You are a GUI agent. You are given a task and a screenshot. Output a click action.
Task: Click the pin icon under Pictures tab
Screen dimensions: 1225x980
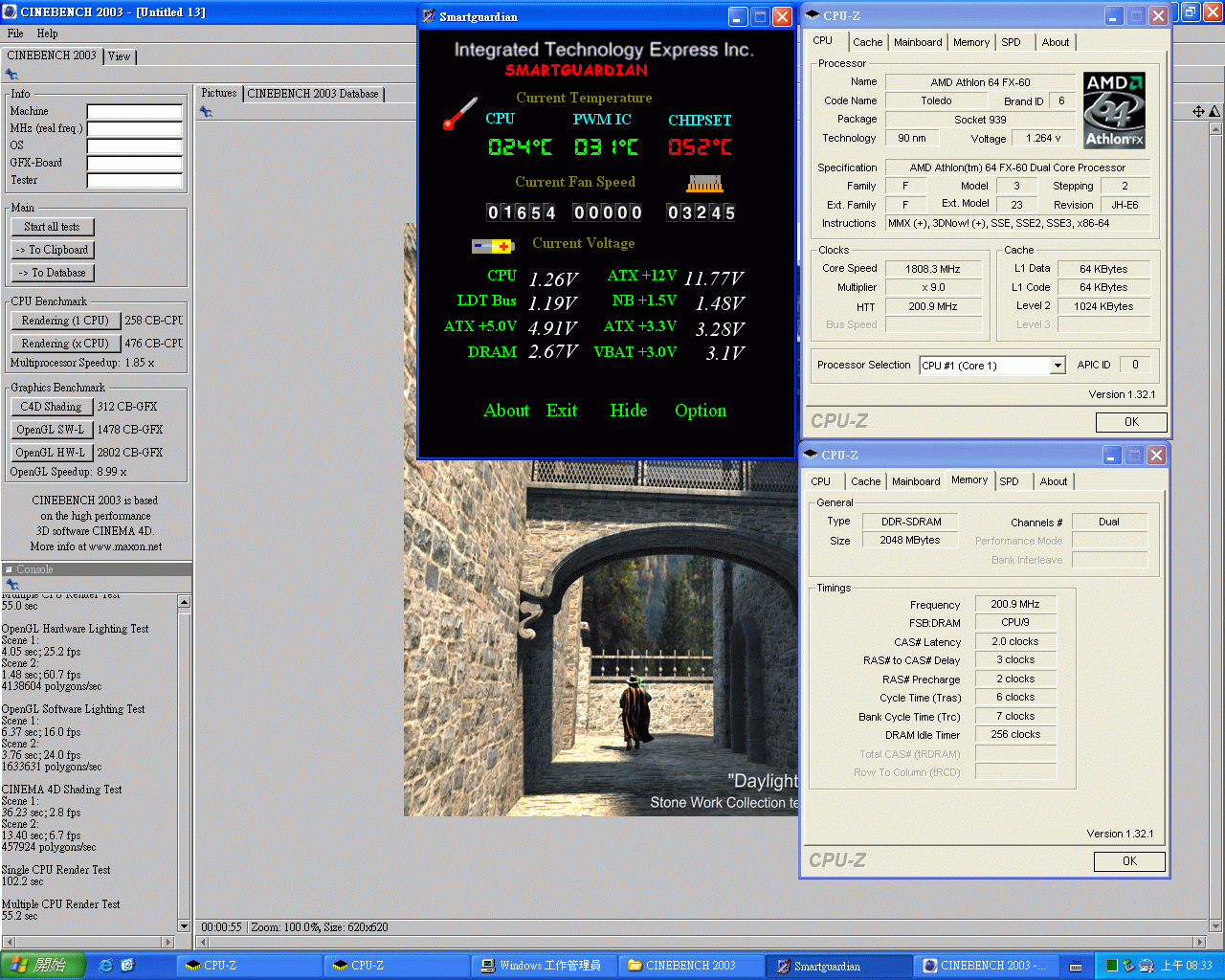[x=206, y=112]
